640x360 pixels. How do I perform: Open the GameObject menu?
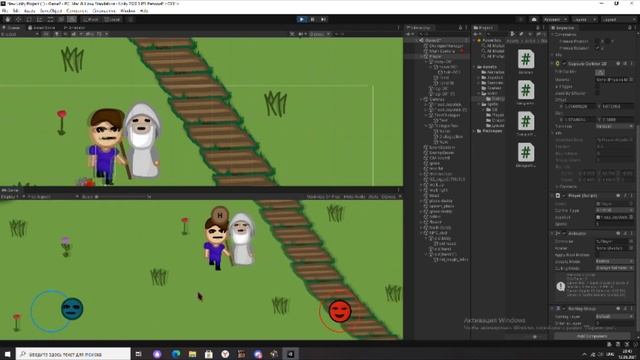(x=51, y=11)
